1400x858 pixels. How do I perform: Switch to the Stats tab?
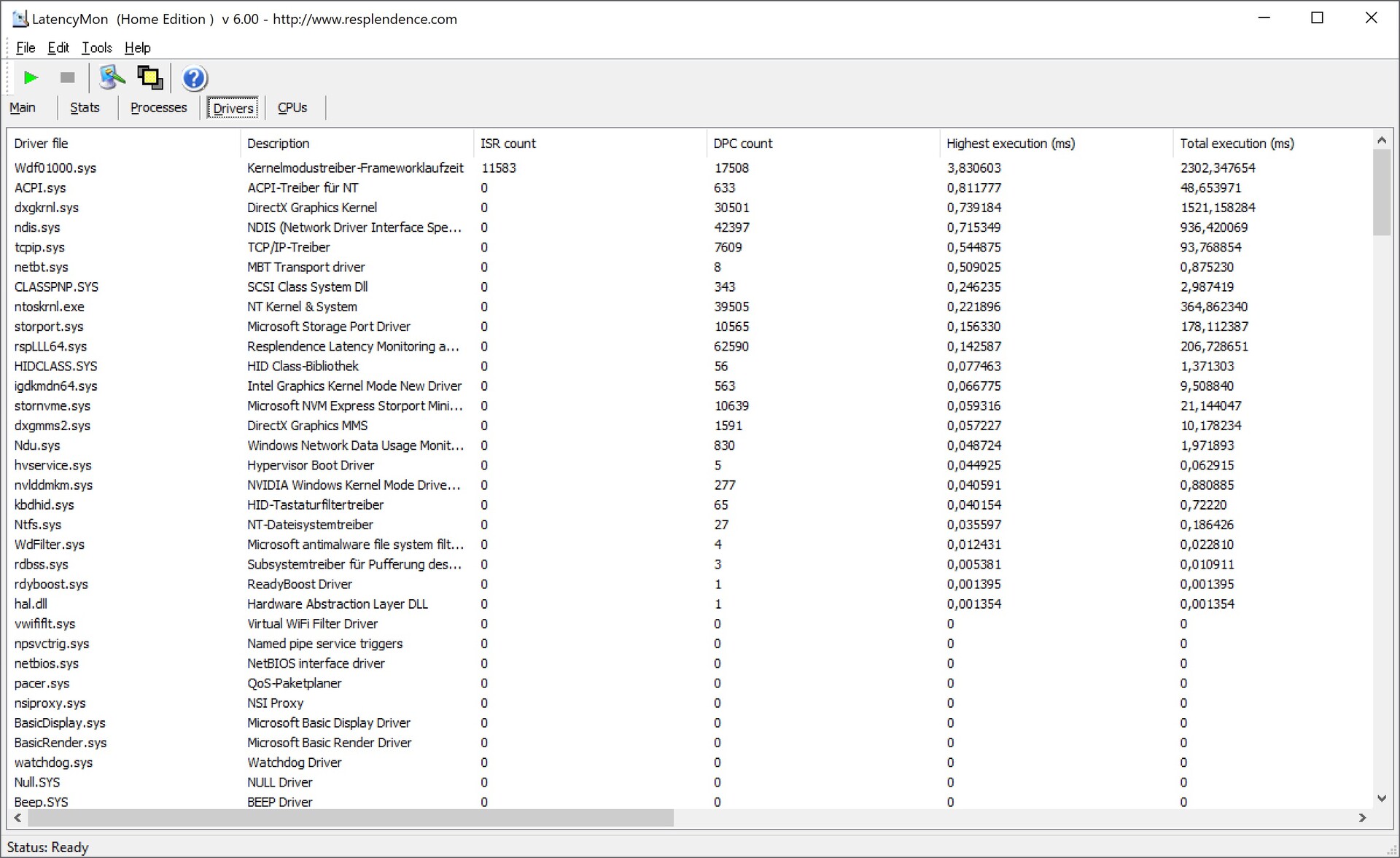(x=85, y=108)
